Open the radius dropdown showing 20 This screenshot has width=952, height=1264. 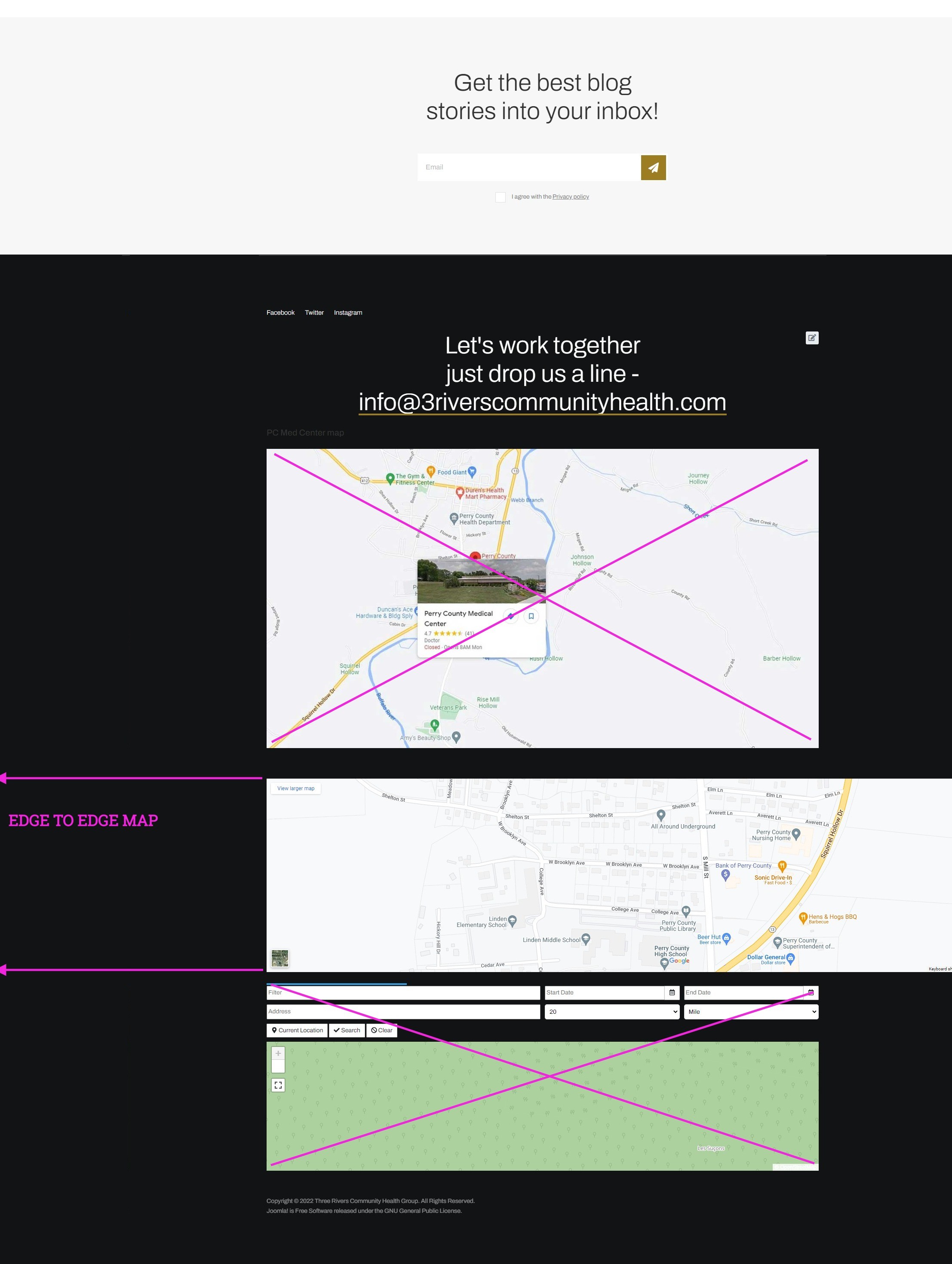tap(611, 1012)
